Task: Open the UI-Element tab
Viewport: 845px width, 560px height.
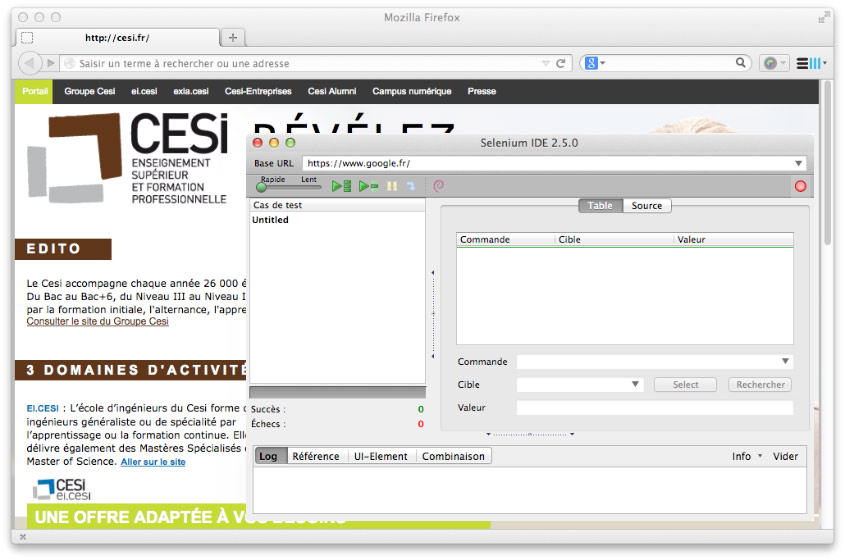Action: point(380,456)
